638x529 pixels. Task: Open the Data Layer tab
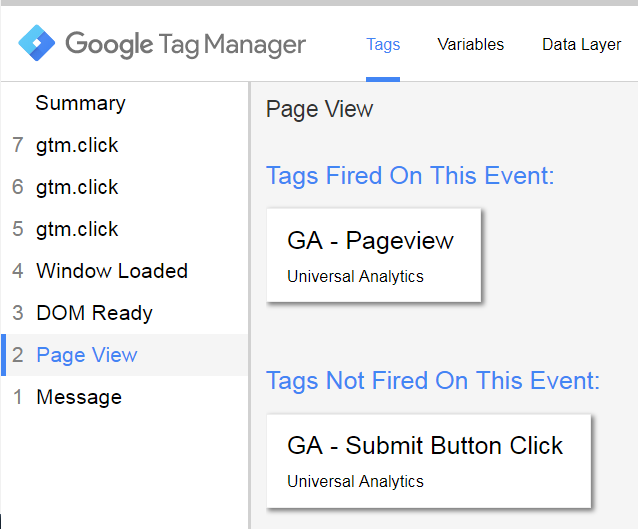581,45
